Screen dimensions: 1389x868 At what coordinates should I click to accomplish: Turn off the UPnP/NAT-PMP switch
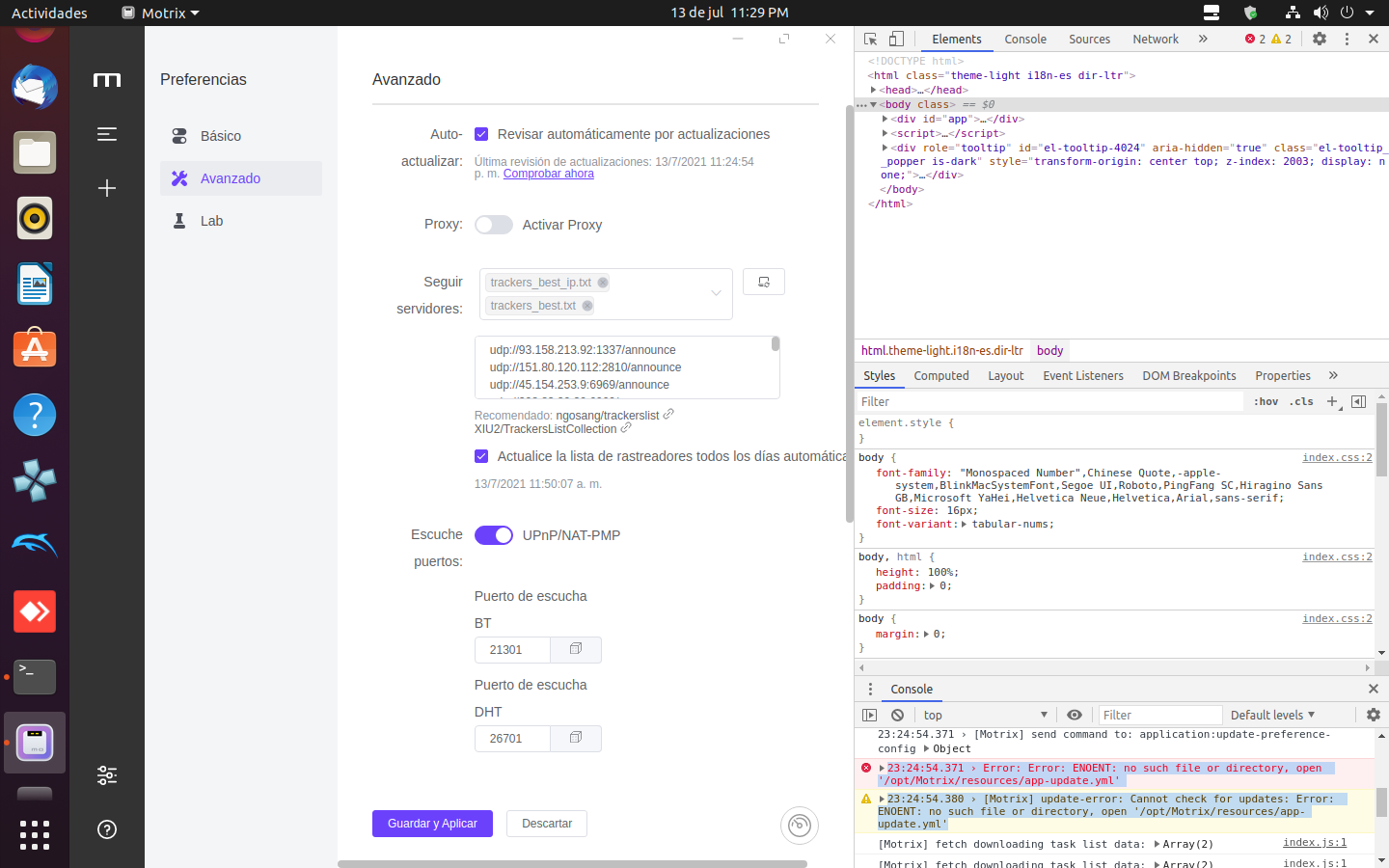pos(494,535)
